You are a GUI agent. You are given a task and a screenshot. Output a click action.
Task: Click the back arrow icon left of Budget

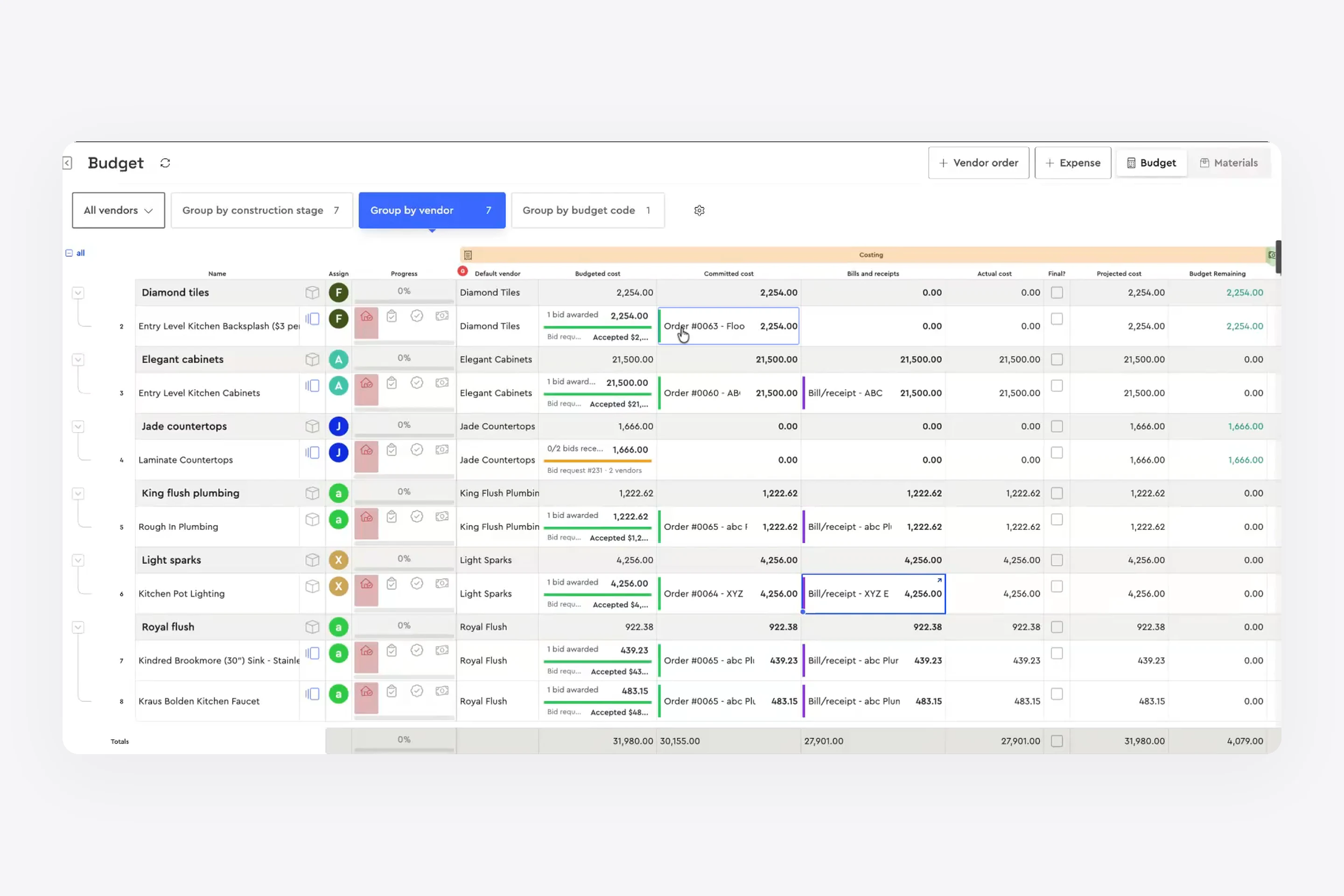(x=67, y=163)
